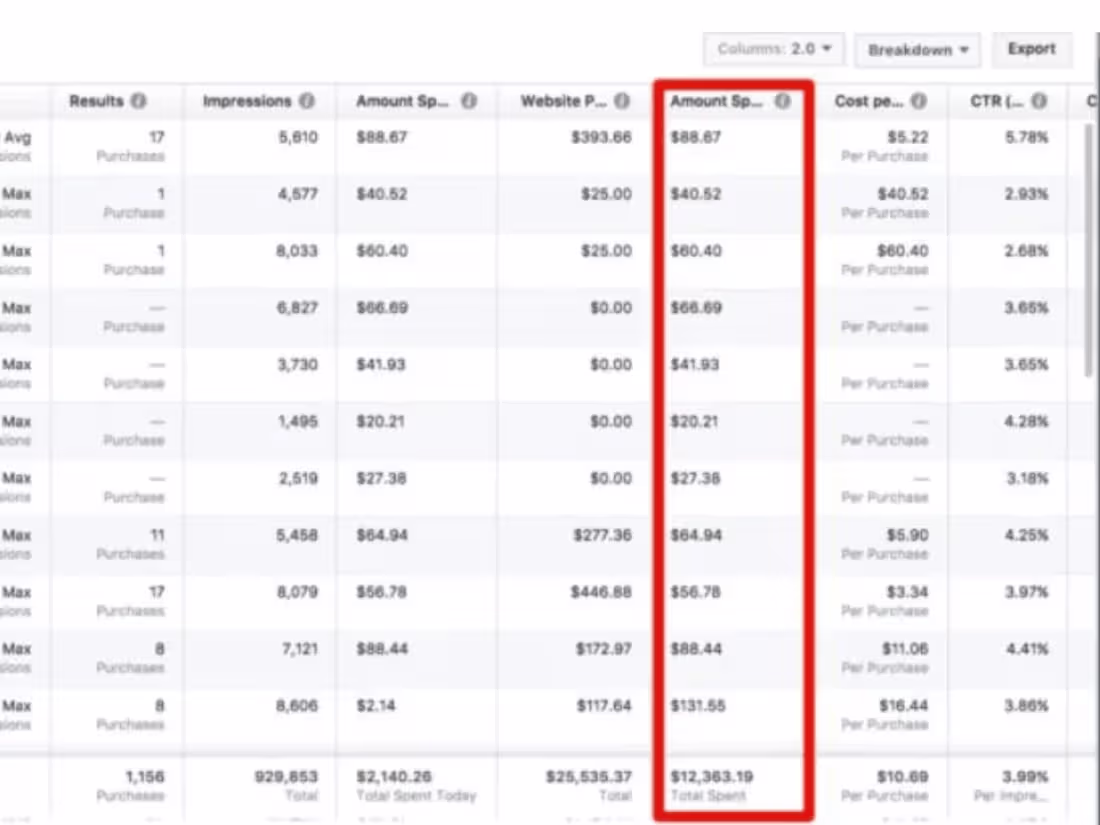
Task: Click the Website Purchases info icon
Action: pyautogui.click(x=623, y=100)
